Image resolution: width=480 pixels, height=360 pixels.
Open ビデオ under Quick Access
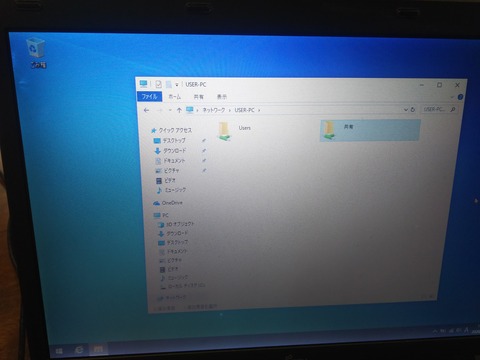coord(166,180)
